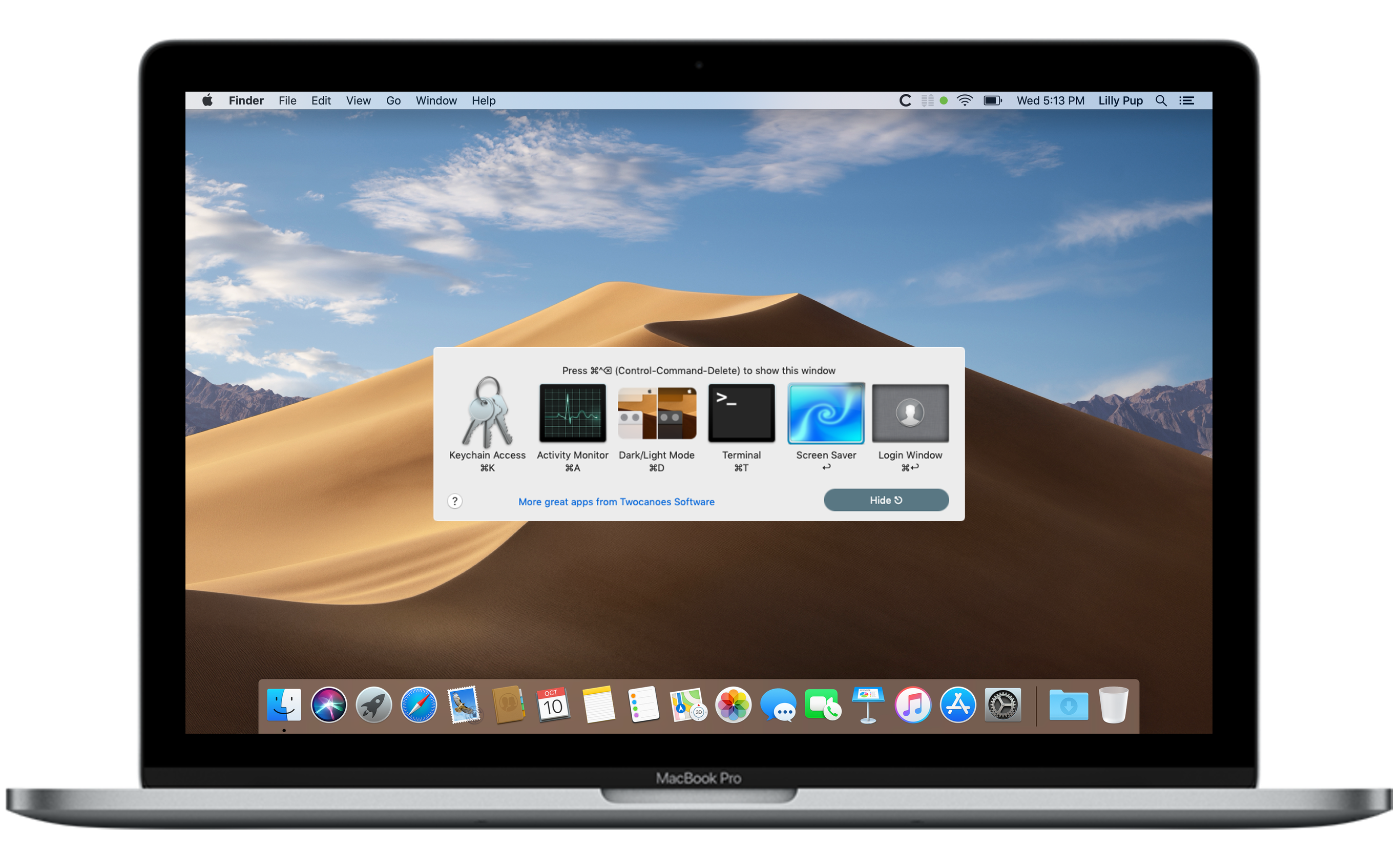Open Notification Center list icon

click(1186, 100)
